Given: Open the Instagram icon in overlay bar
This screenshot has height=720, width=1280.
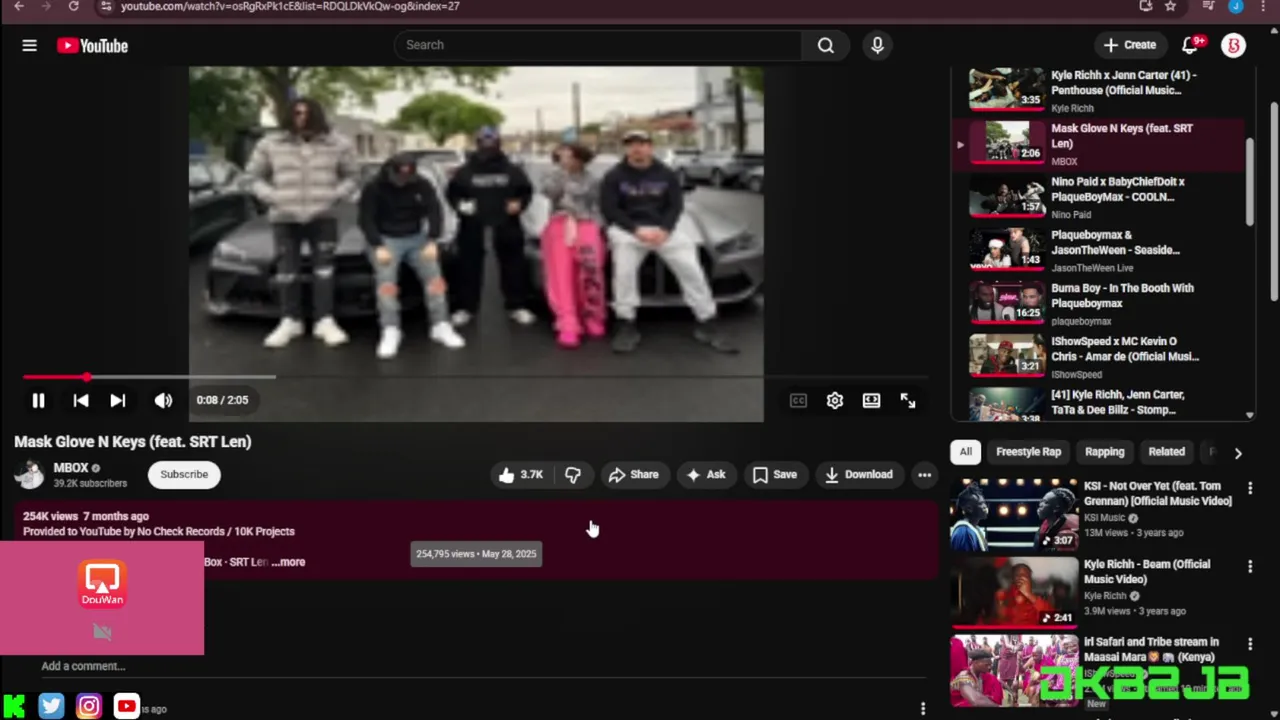Looking at the screenshot, I should point(89,706).
